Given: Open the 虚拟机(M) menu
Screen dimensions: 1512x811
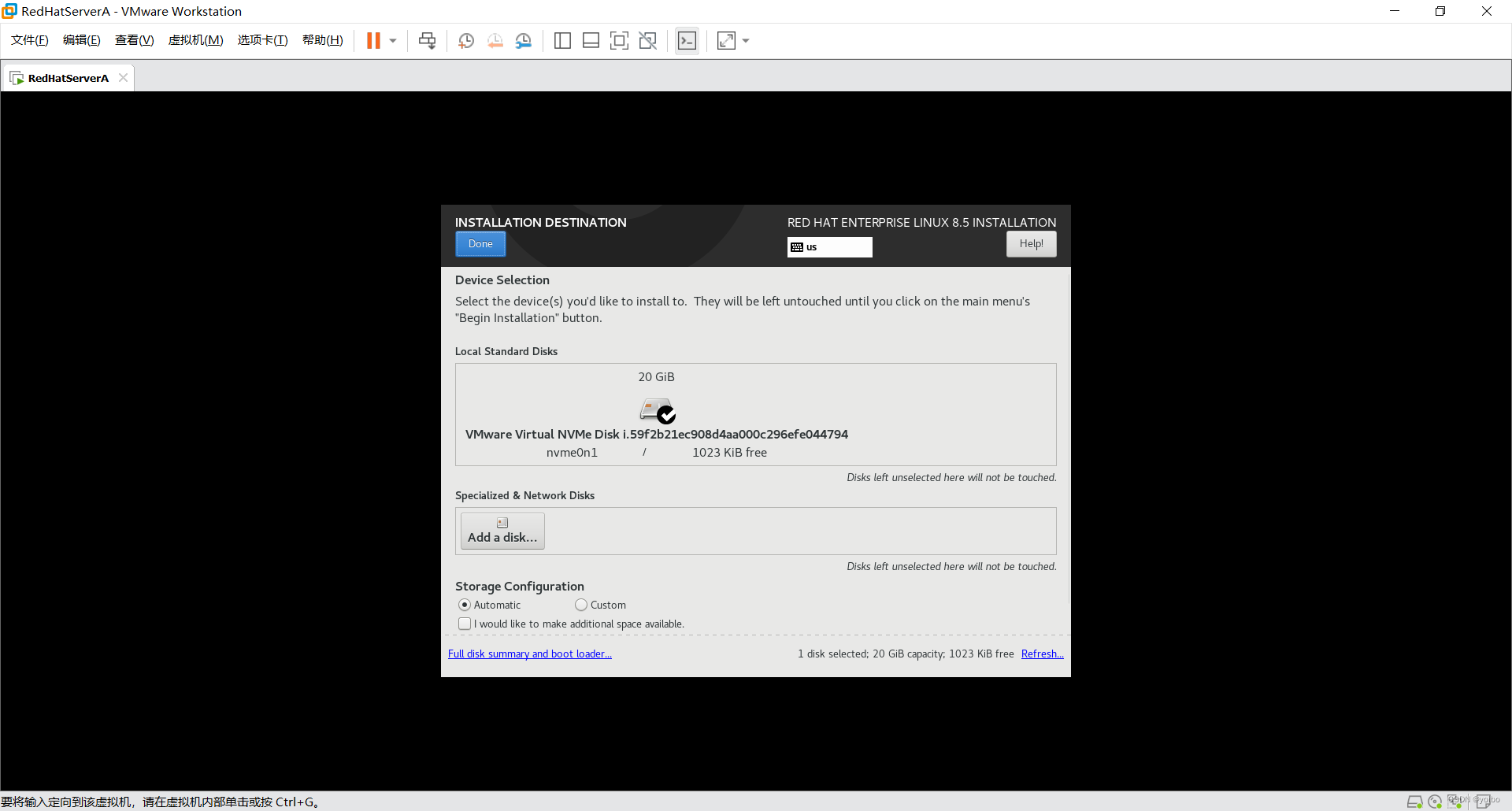Looking at the screenshot, I should [x=196, y=40].
